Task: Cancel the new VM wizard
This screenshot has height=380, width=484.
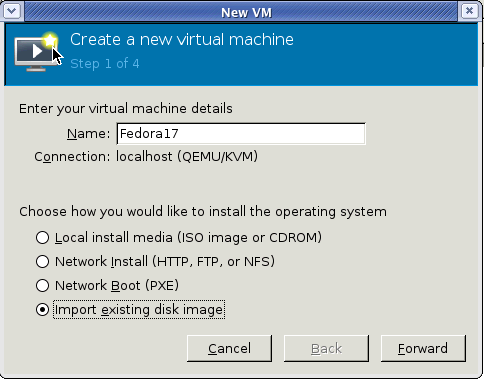Action: (229, 348)
